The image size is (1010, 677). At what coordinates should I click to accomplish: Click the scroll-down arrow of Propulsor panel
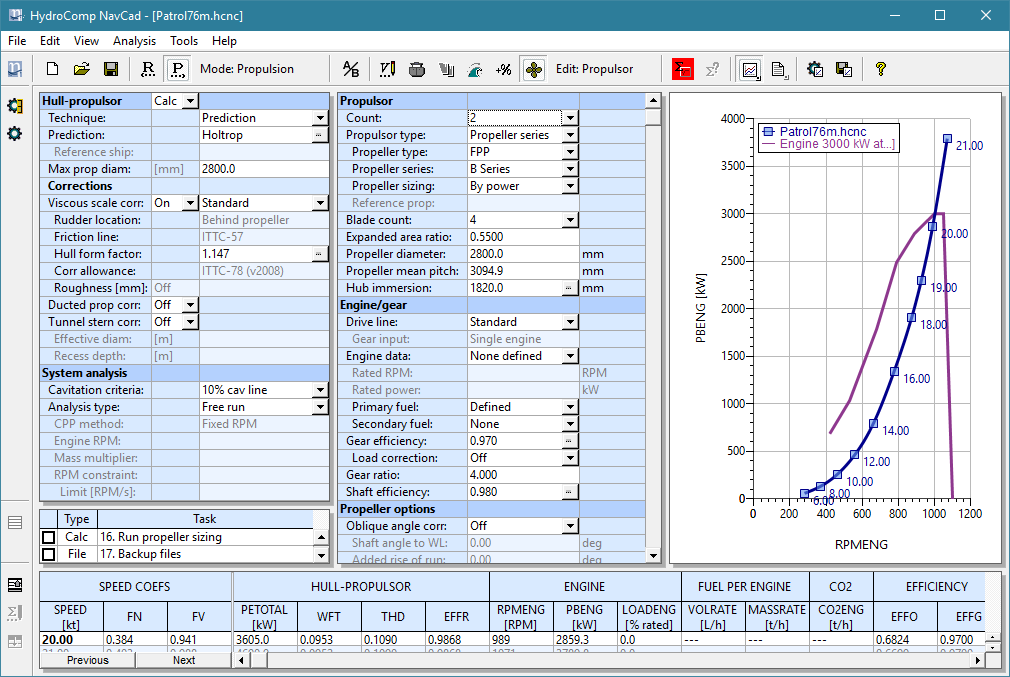653,555
